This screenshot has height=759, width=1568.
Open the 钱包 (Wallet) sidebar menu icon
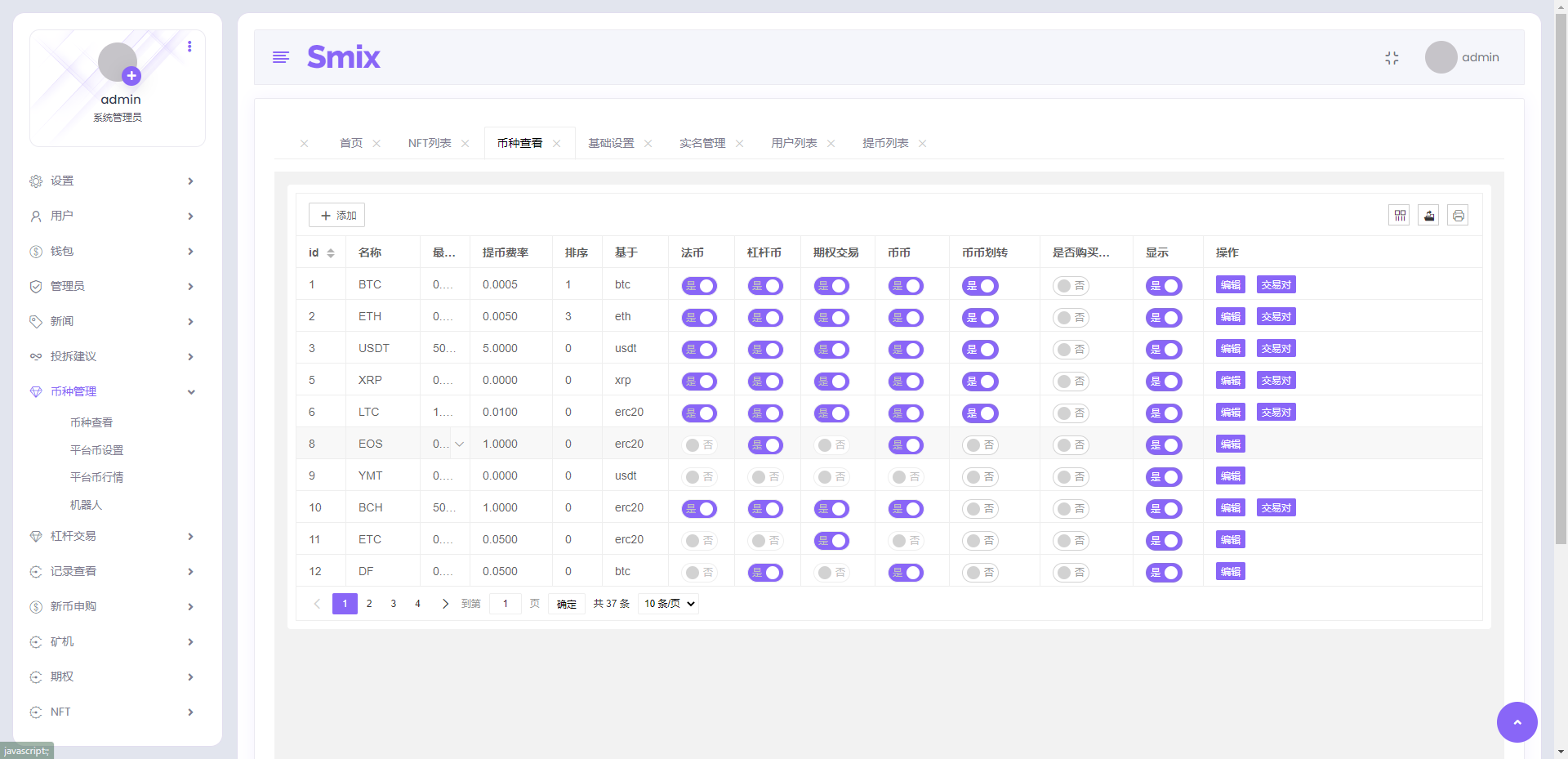pos(35,251)
